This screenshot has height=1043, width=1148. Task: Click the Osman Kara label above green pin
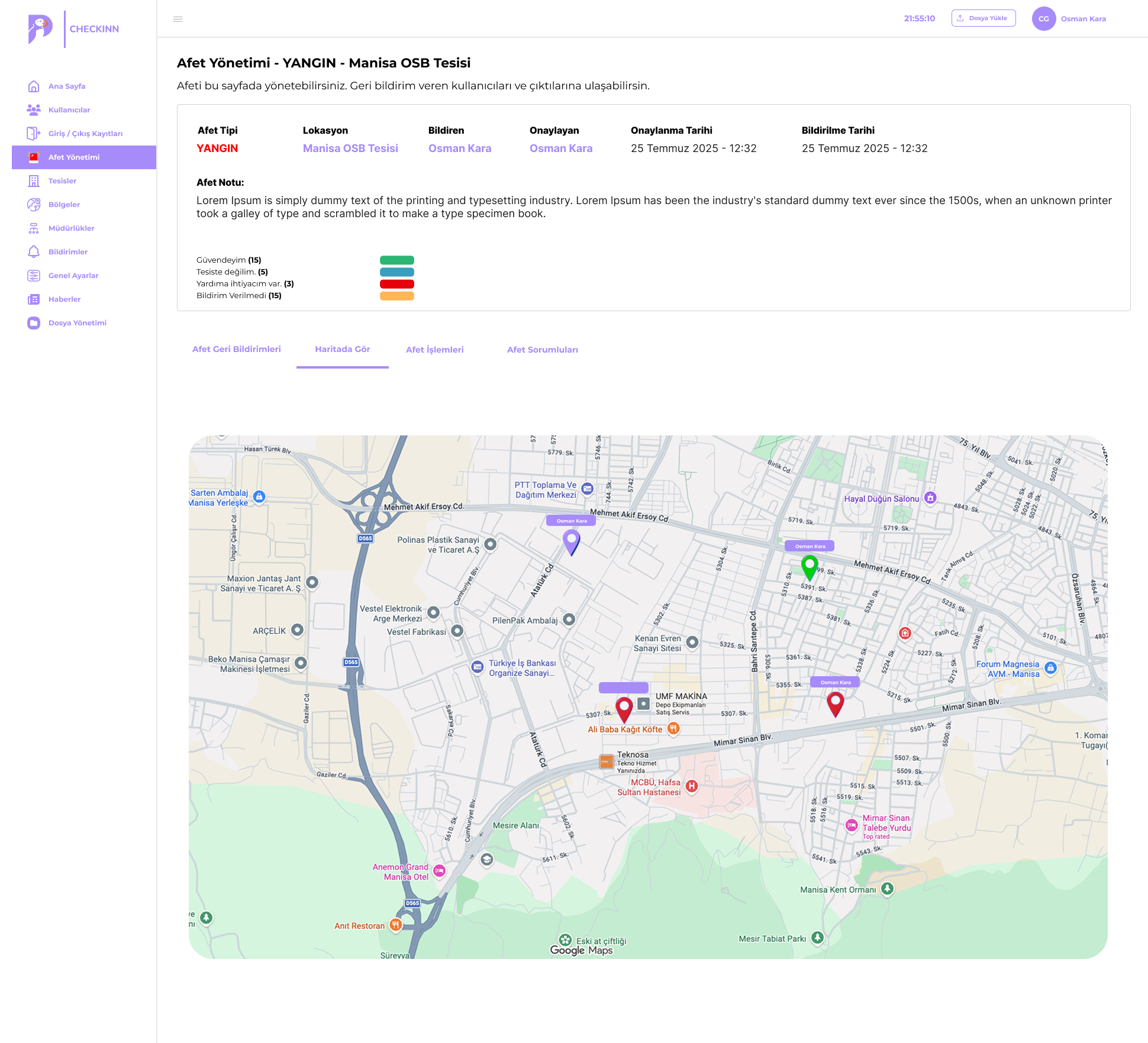click(x=810, y=546)
